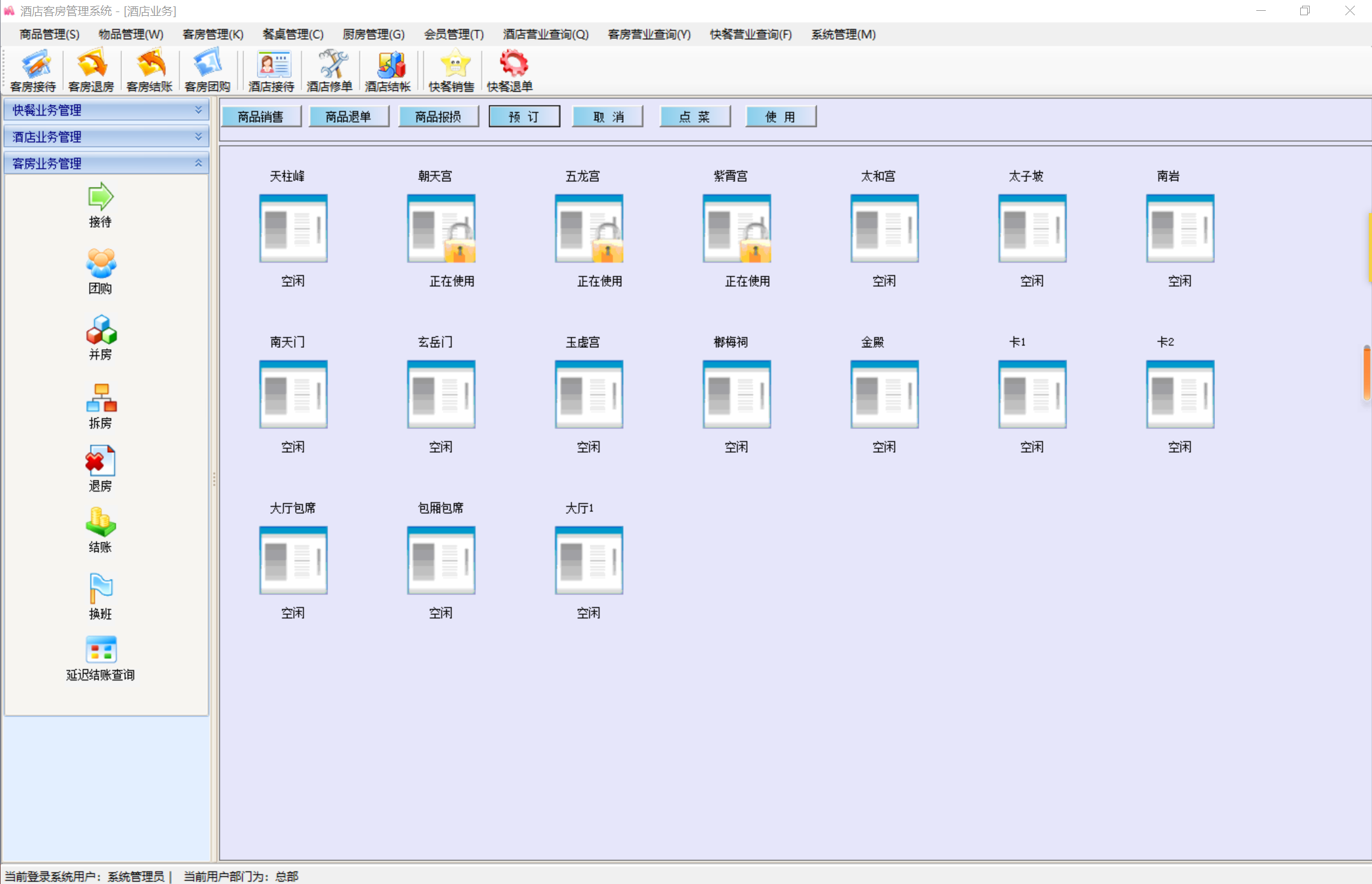Select the 金殿 table icon
Screen dimensions: 1372x884
point(884,394)
